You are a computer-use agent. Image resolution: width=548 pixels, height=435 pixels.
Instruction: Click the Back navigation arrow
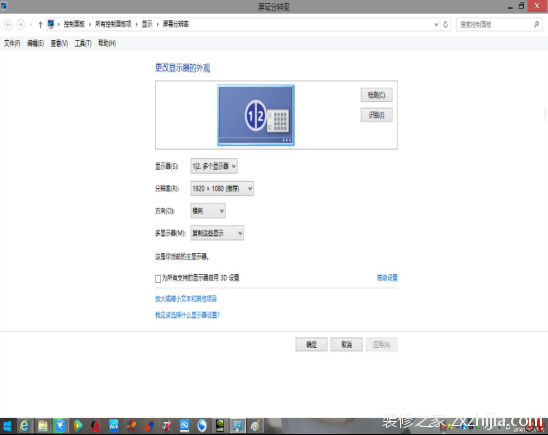[x=8, y=24]
